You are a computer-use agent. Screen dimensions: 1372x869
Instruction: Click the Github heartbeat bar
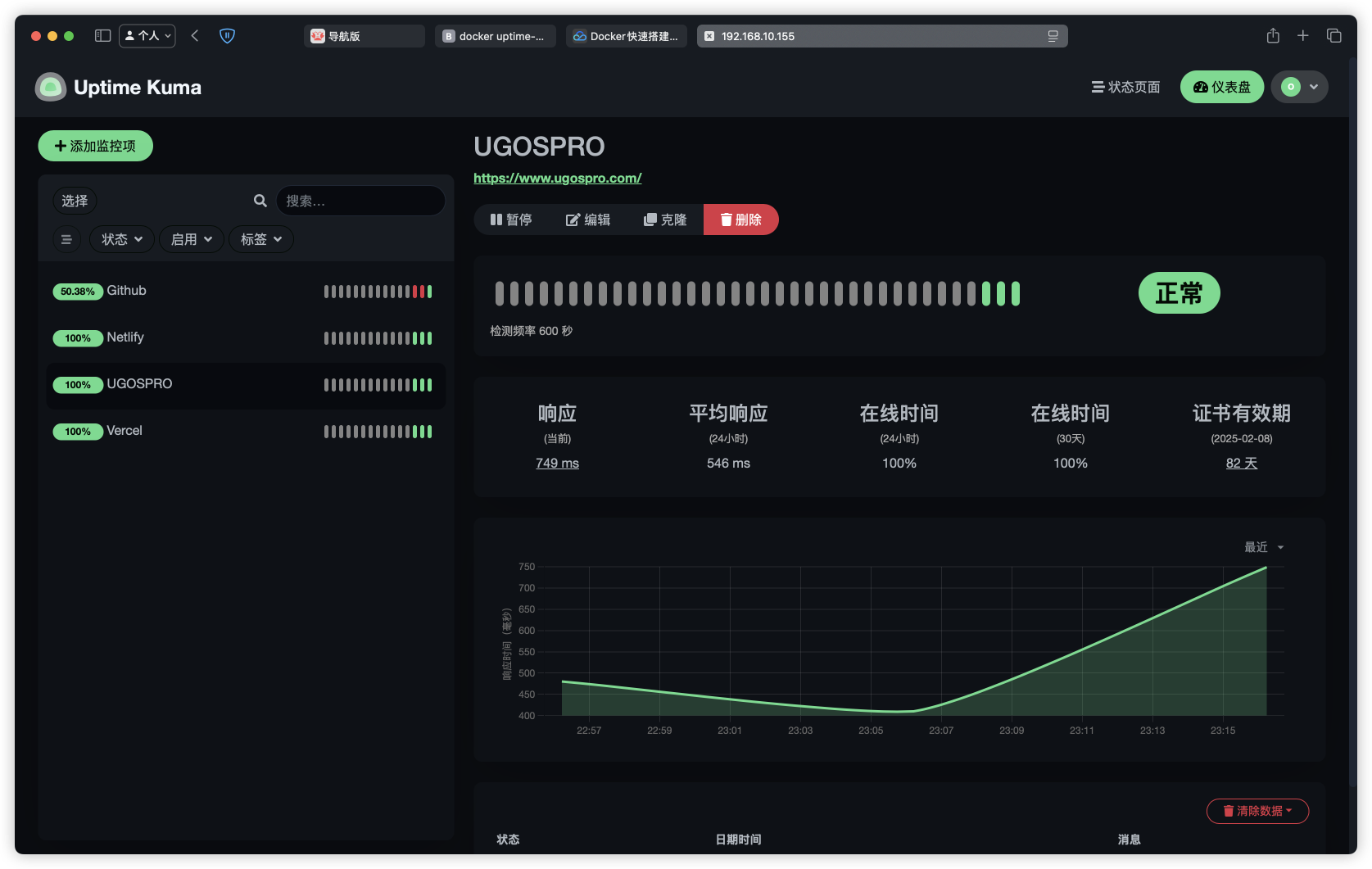coord(378,292)
